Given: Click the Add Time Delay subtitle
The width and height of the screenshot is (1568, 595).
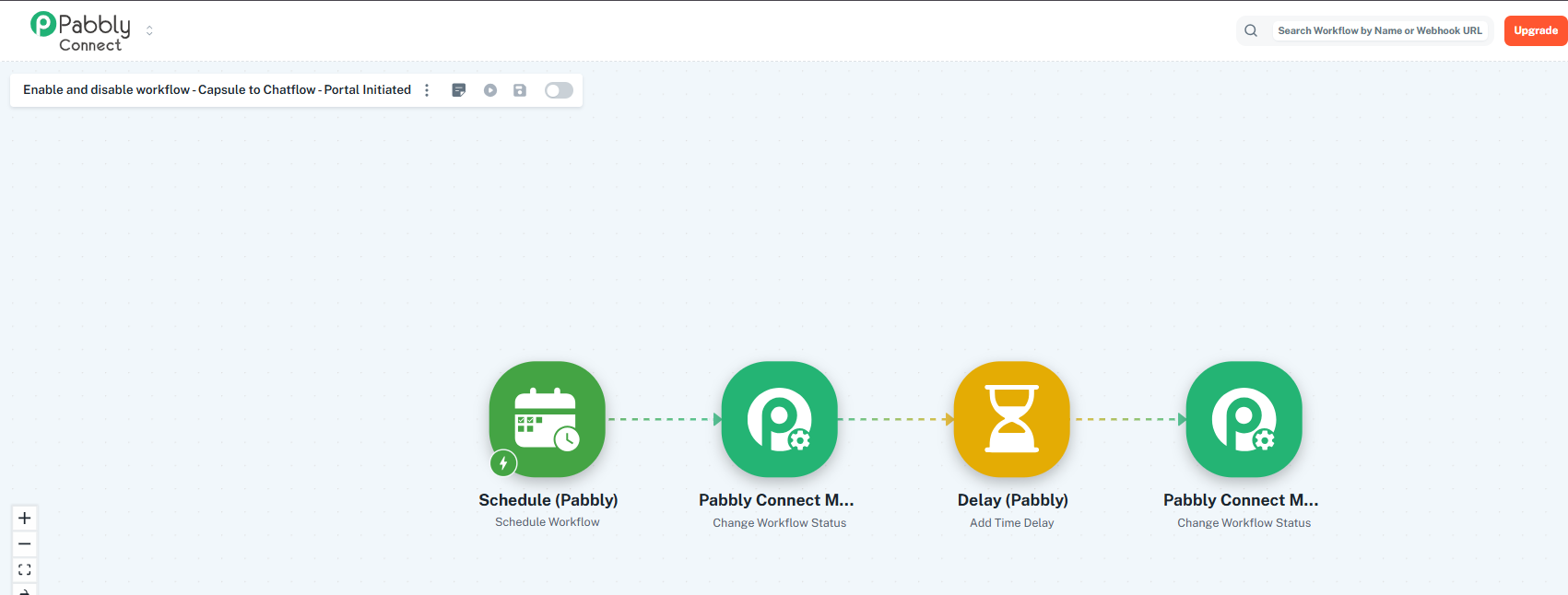Looking at the screenshot, I should click(x=1012, y=523).
